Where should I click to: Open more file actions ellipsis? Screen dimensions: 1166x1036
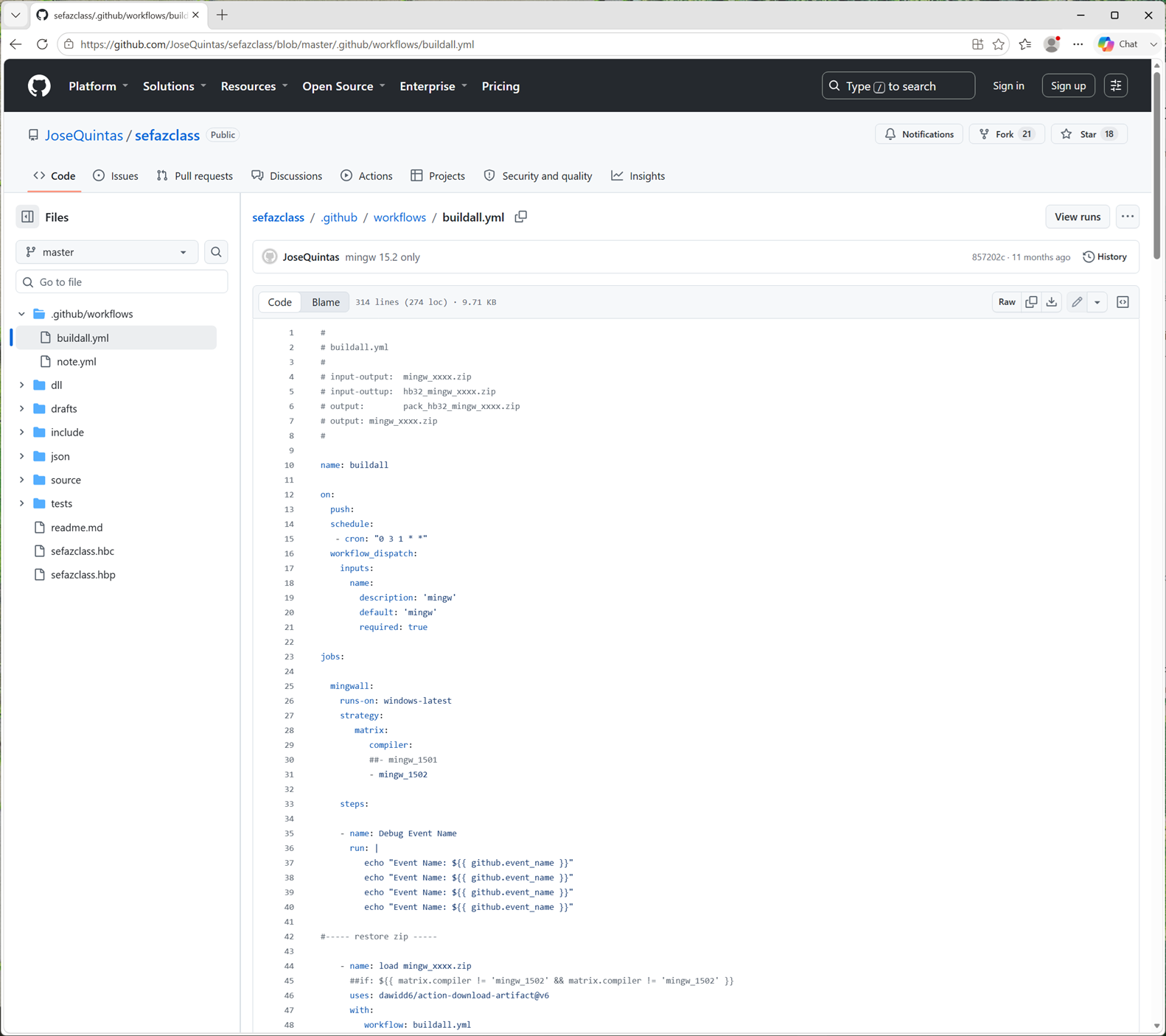click(x=1128, y=217)
